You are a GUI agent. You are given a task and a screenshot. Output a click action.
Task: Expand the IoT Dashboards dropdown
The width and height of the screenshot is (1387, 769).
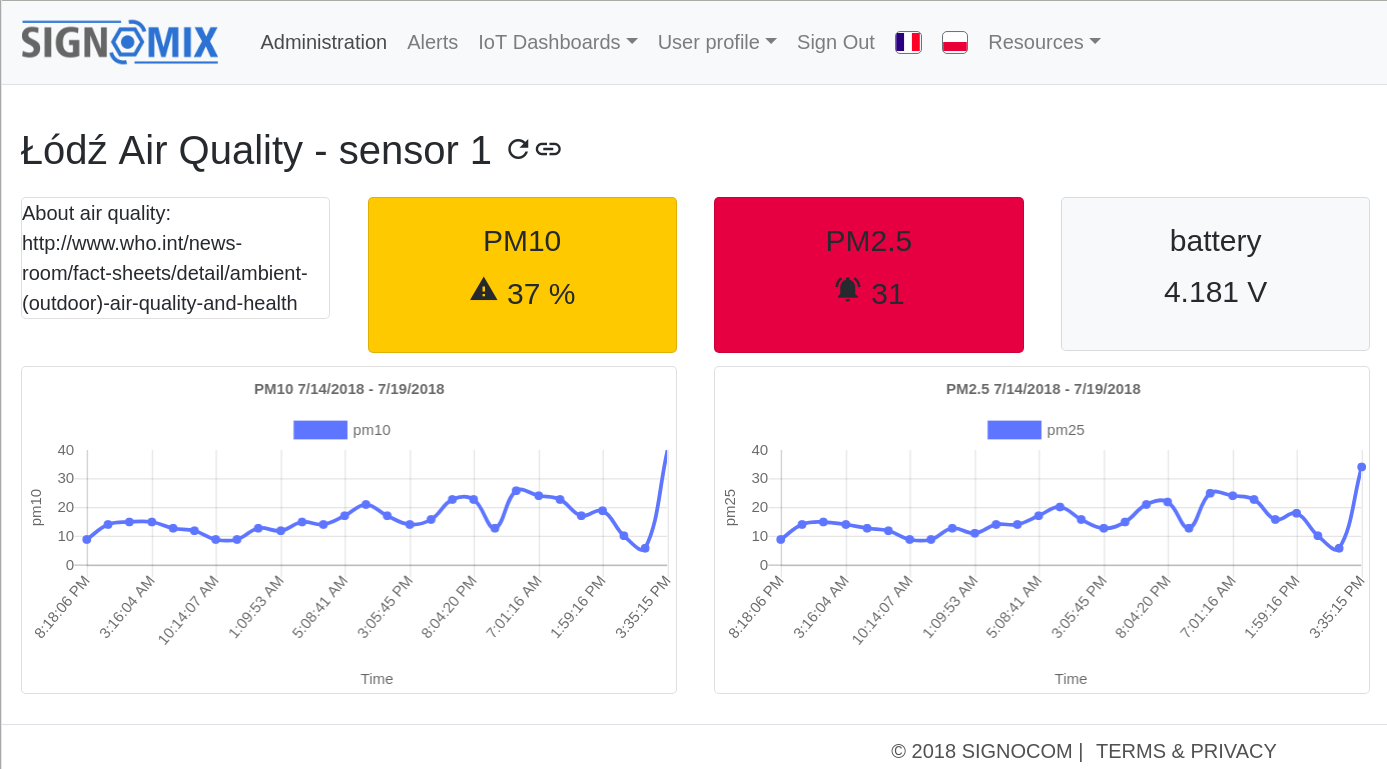click(557, 42)
